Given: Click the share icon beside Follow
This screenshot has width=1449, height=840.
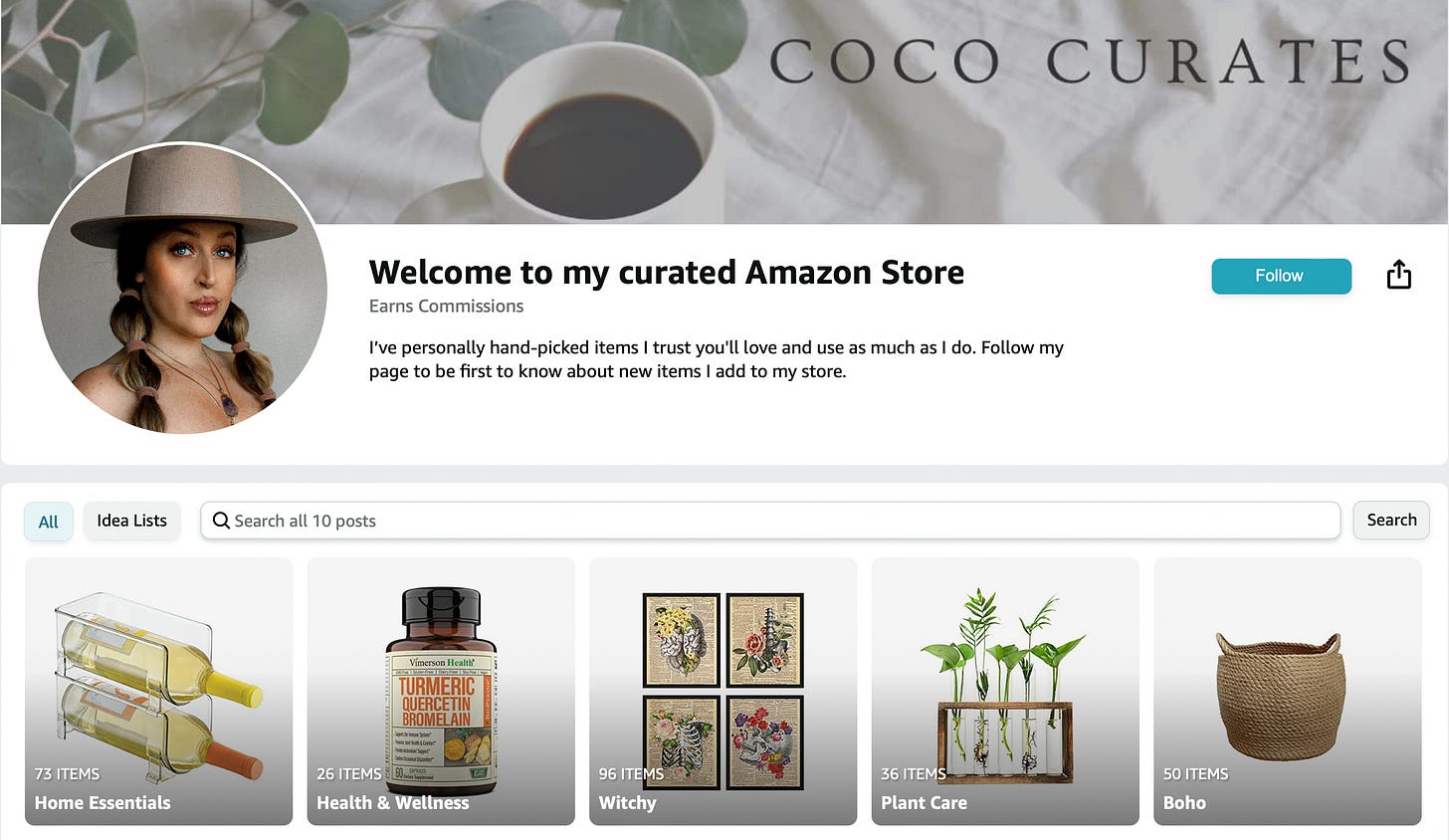Looking at the screenshot, I should point(1398,275).
